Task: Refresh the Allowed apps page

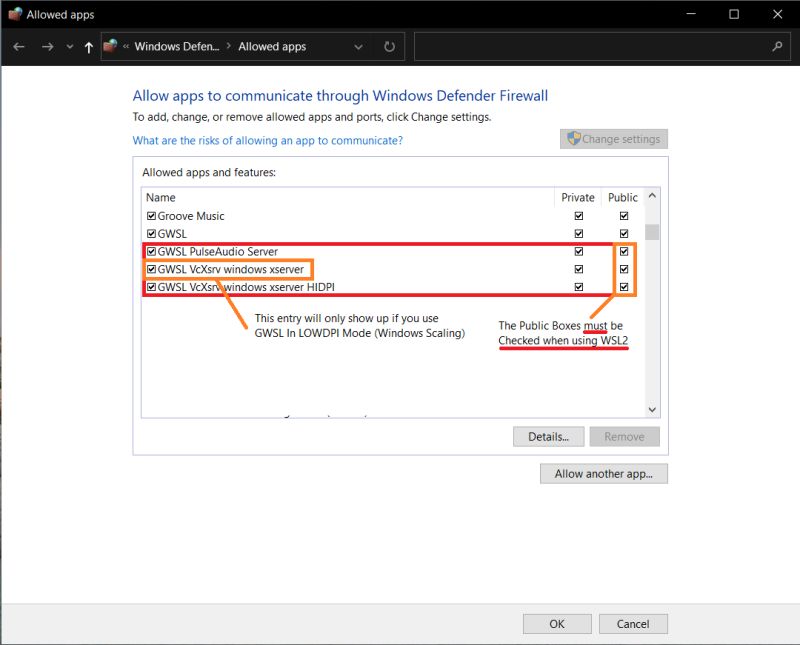Action: tap(389, 47)
